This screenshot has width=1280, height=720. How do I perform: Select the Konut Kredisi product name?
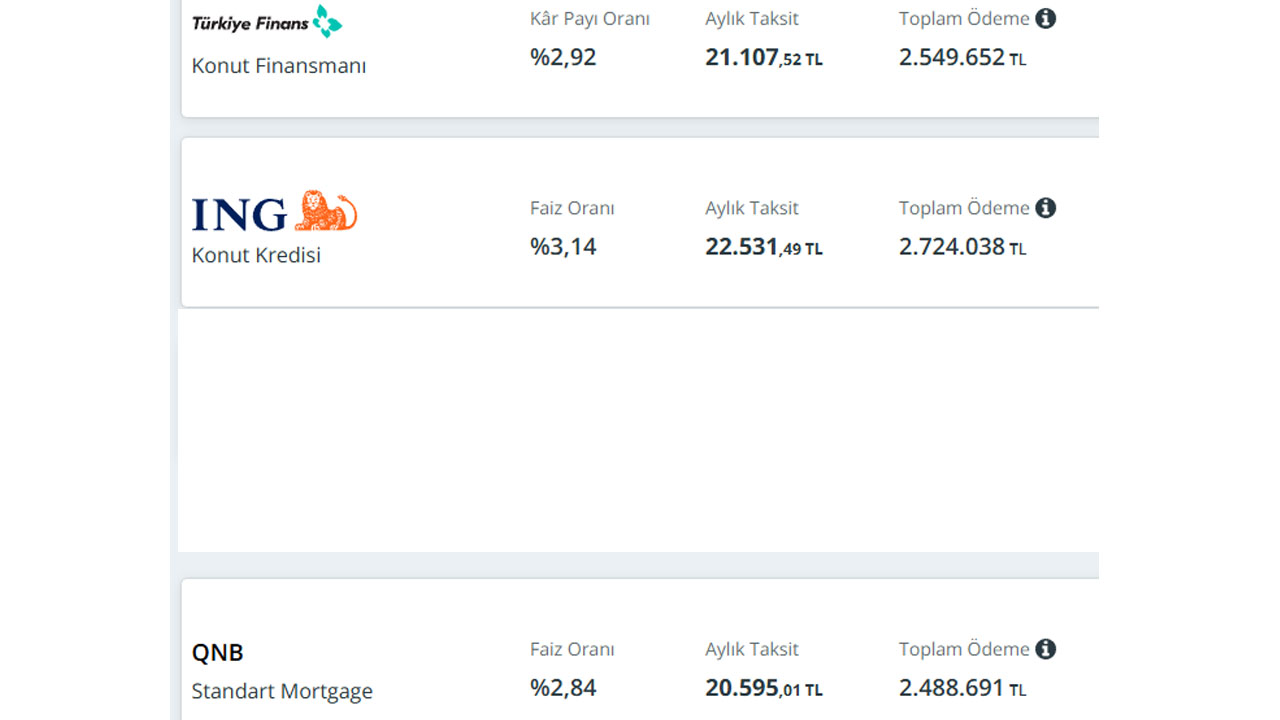(256, 255)
